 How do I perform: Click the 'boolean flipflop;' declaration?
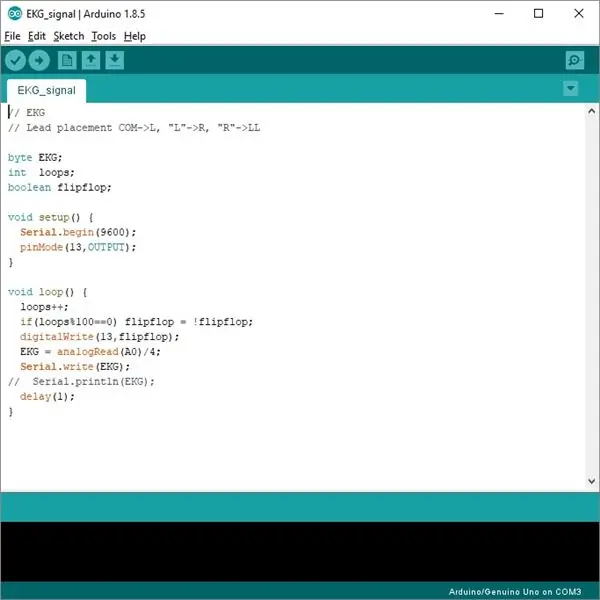pos(59,187)
